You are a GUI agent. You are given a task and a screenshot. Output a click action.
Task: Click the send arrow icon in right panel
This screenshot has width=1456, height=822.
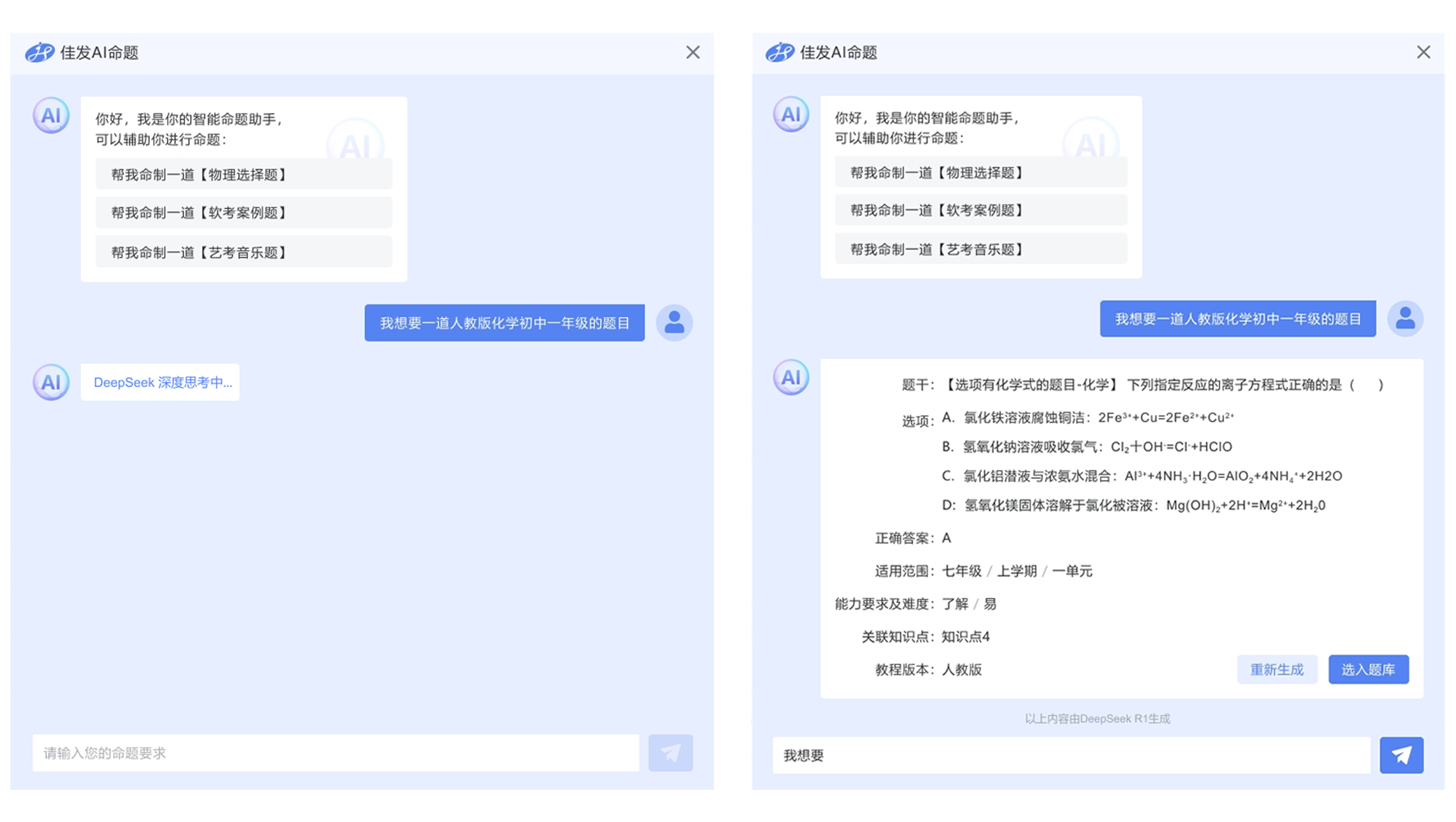click(1401, 755)
